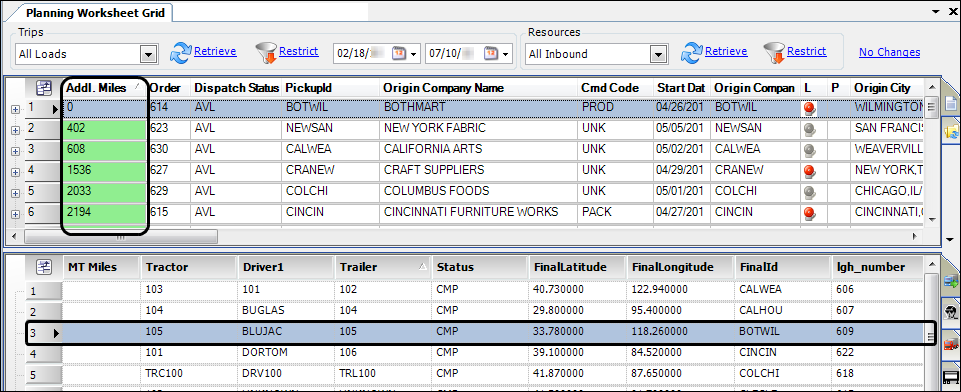Open the All Loads trips dropdown
The width and height of the screenshot is (961, 392).
pyautogui.click(x=148, y=54)
